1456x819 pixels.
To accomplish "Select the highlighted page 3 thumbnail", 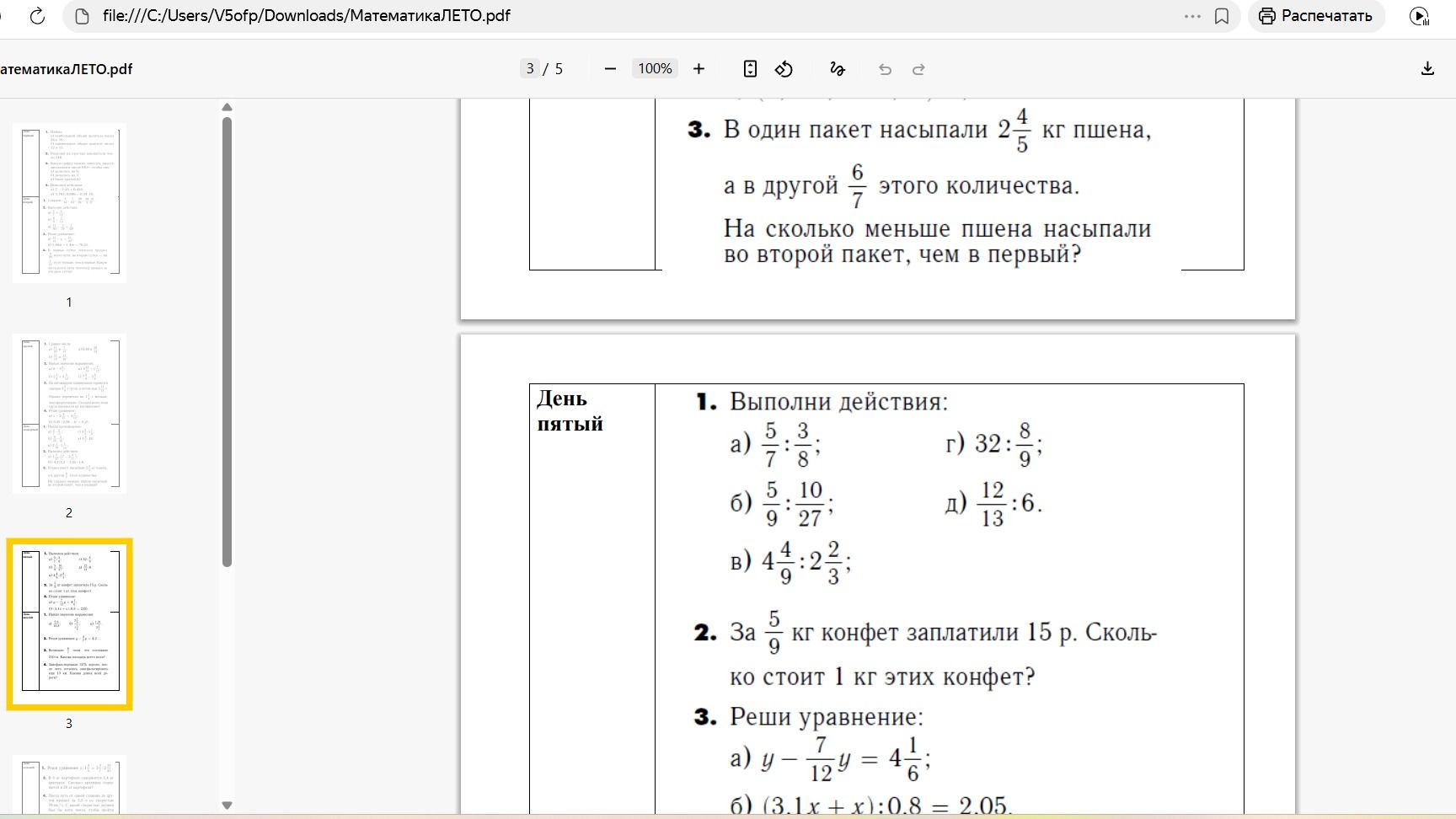I will (69, 624).
